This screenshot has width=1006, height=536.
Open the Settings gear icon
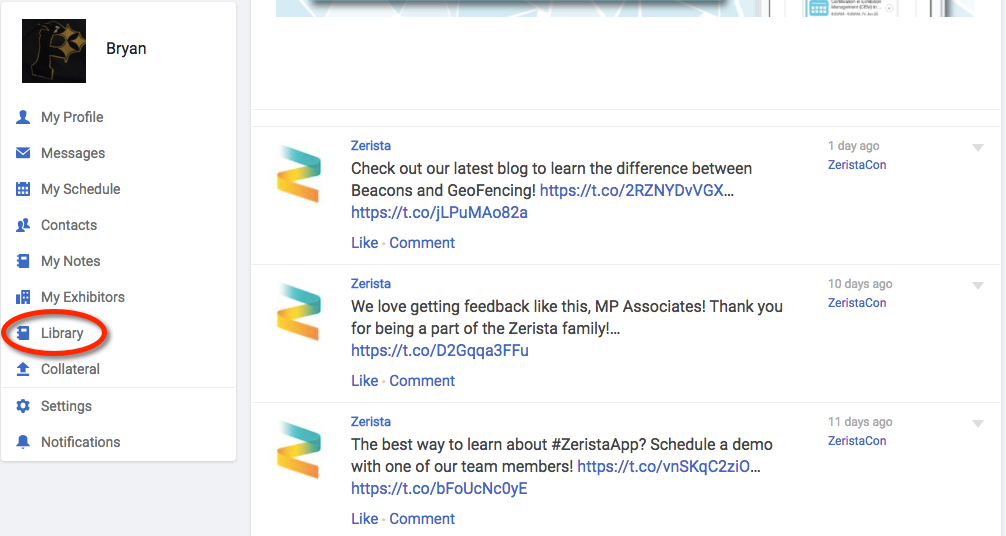tap(23, 406)
